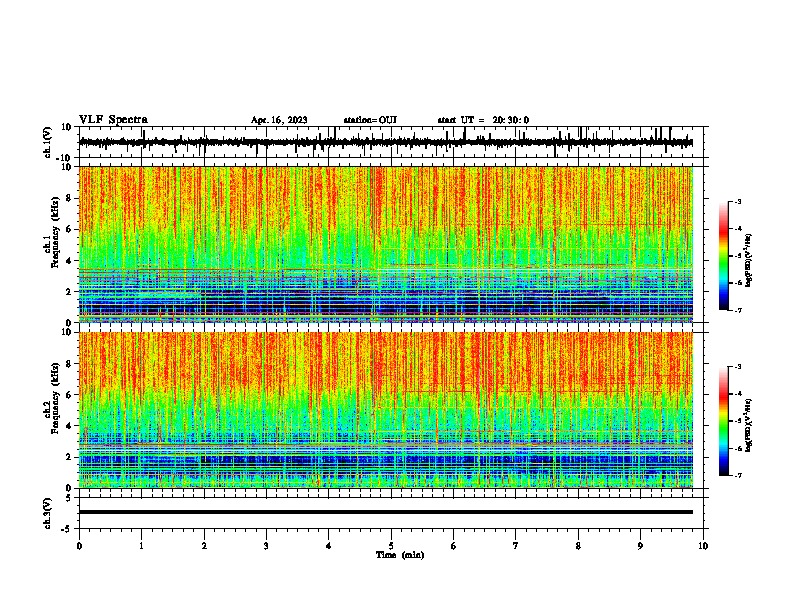Click the "start UT = 20:30:0" text
Screen dimensions: 792x612
pyautogui.click(x=483, y=120)
